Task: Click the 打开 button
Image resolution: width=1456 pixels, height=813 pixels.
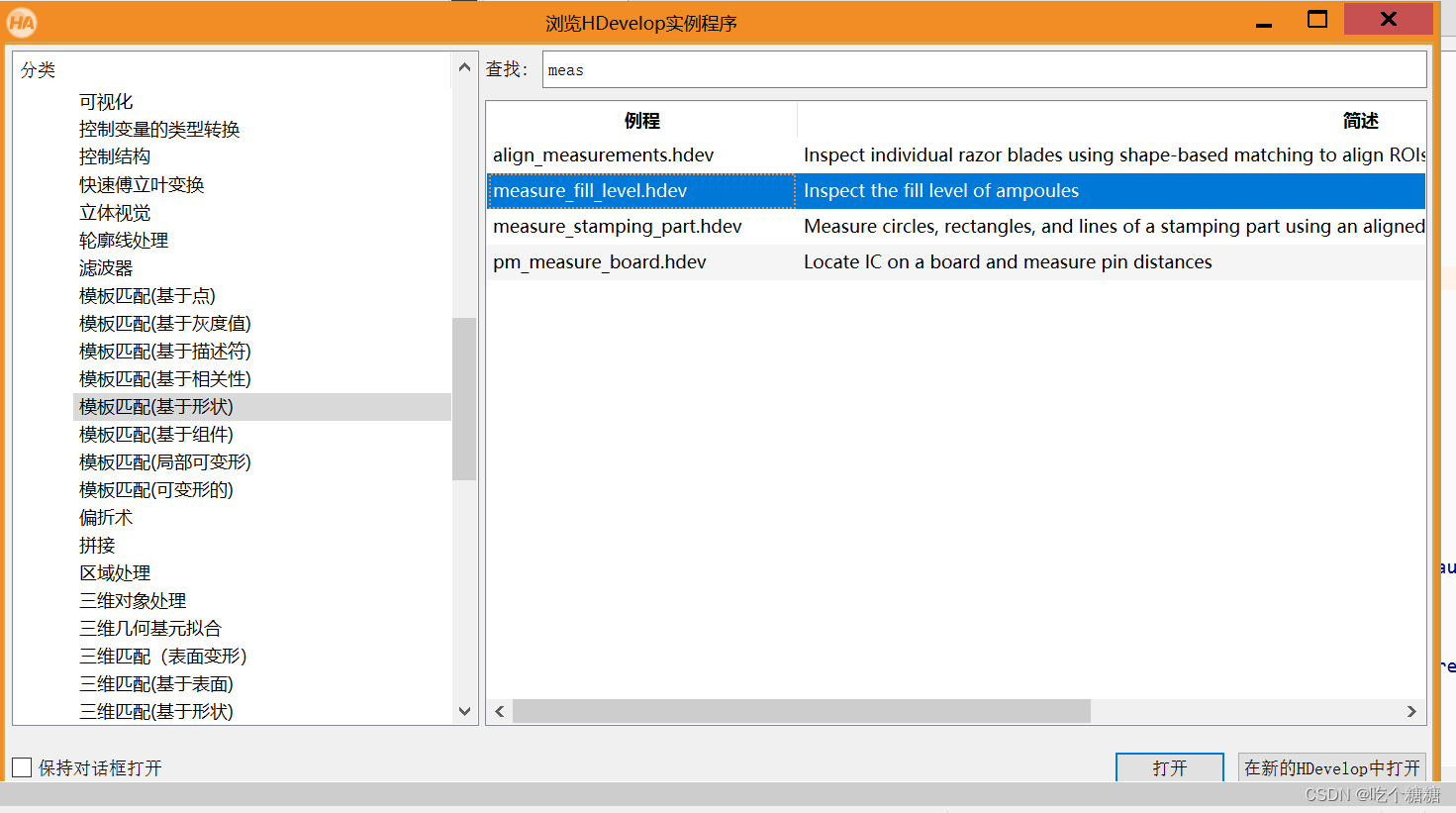Action: click(x=1169, y=767)
